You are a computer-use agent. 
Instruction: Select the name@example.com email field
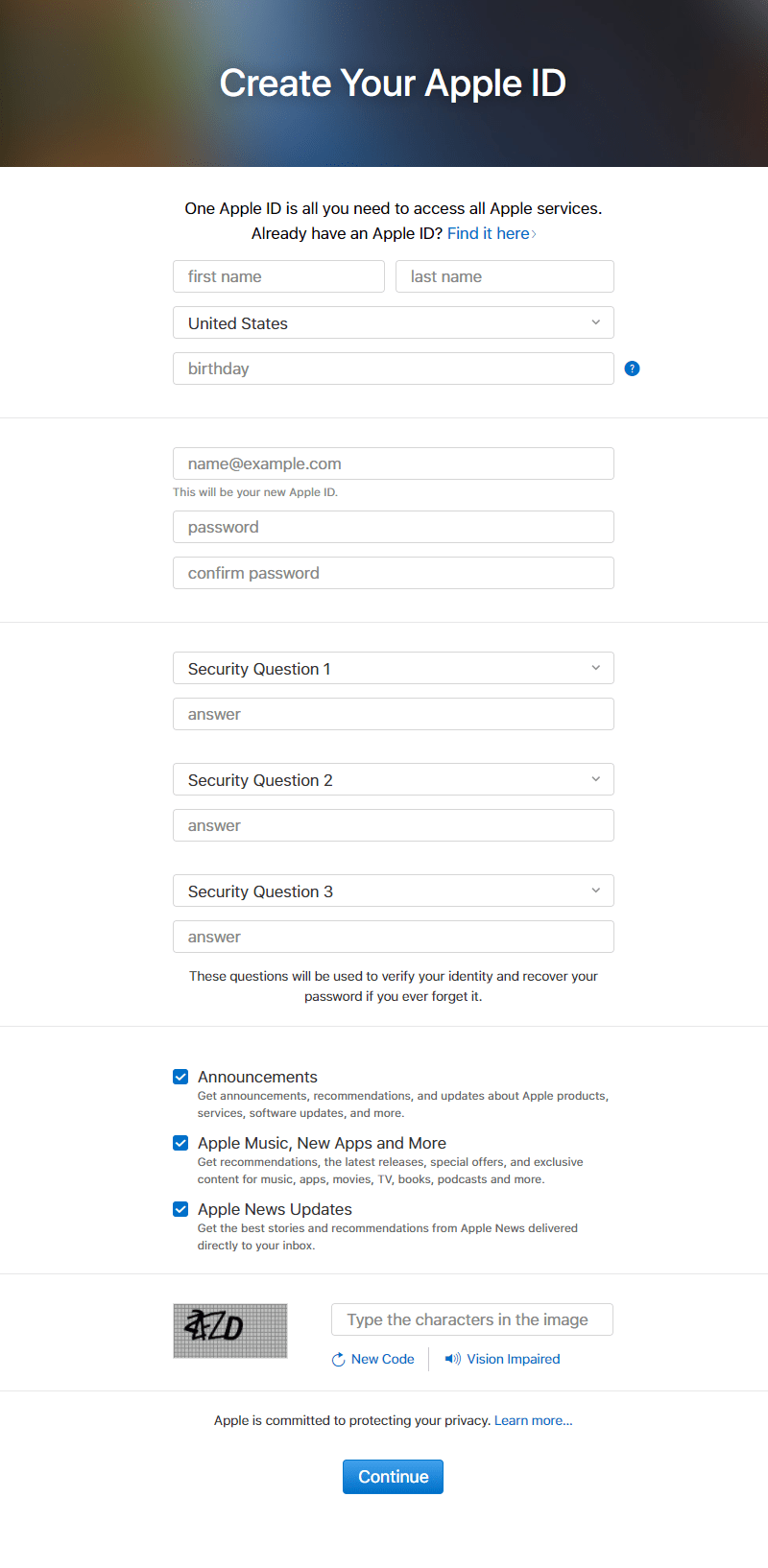point(394,463)
